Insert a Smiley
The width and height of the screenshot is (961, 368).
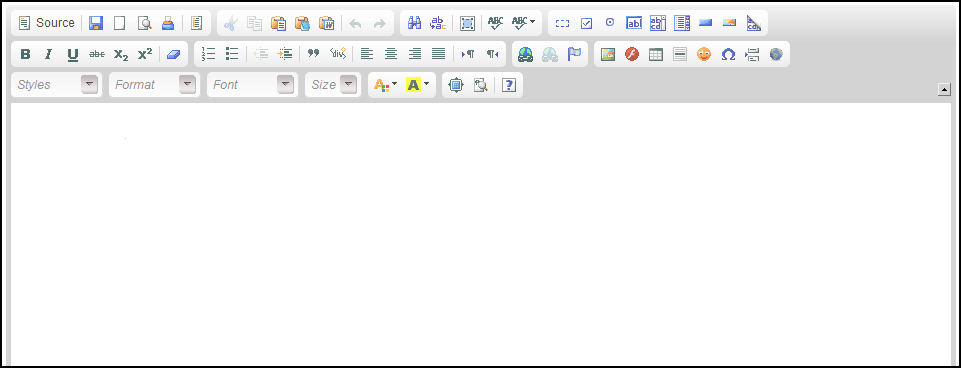(x=704, y=54)
